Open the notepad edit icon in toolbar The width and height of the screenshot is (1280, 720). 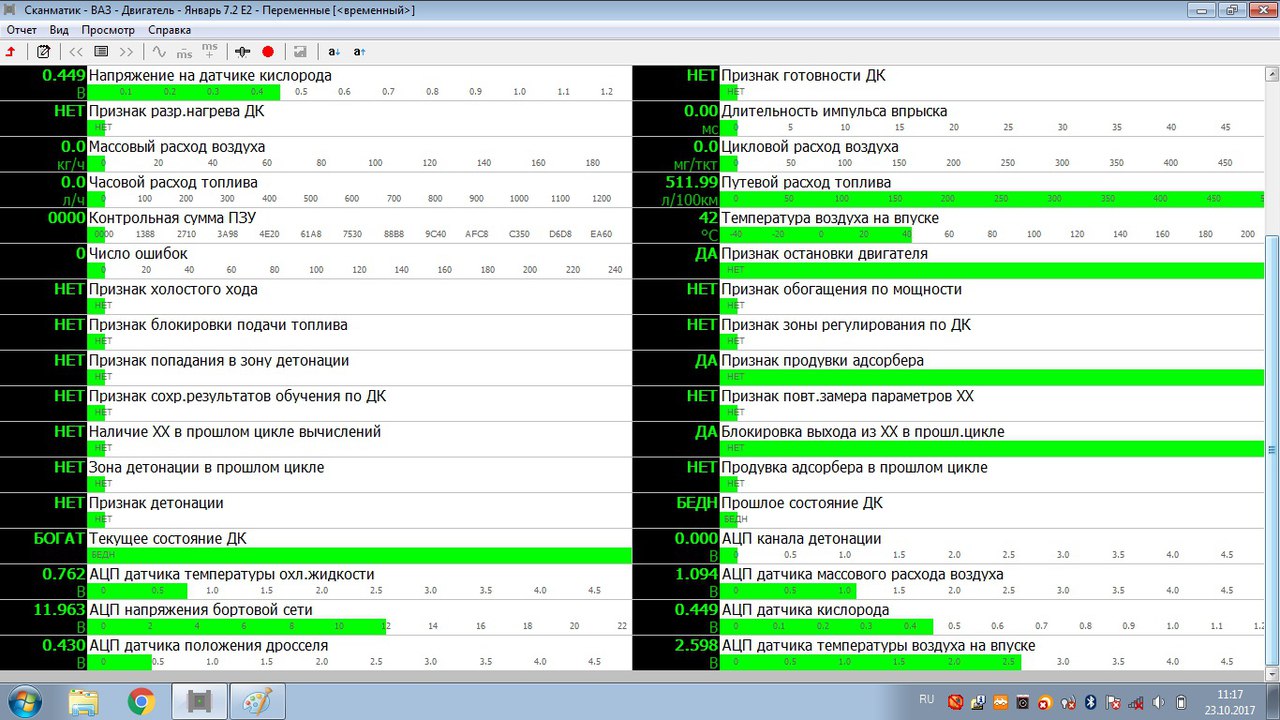43,51
